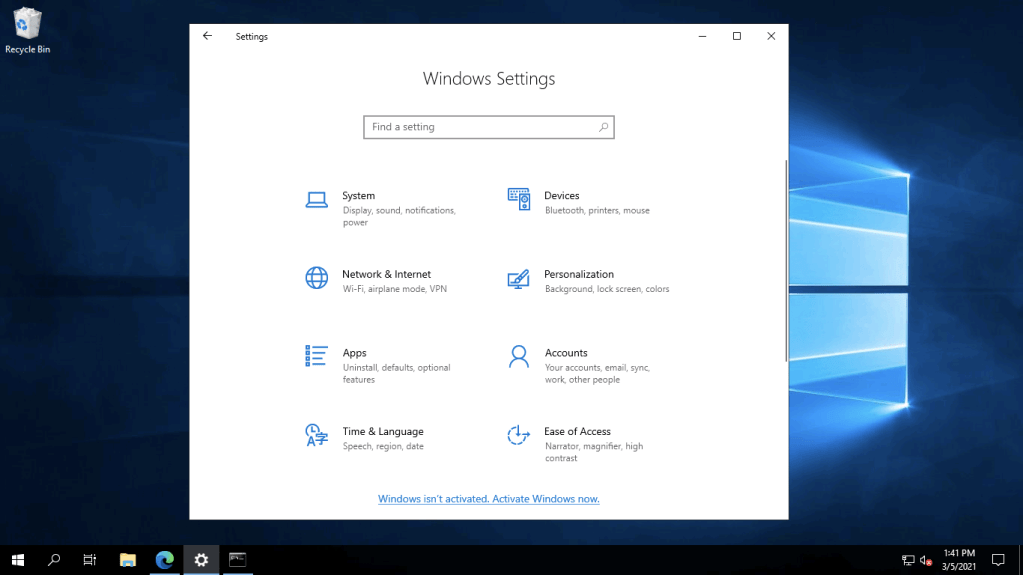Open the Windows Start menu
Viewport: 1023px width, 575px height.
pyautogui.click(x=17, y=560)
